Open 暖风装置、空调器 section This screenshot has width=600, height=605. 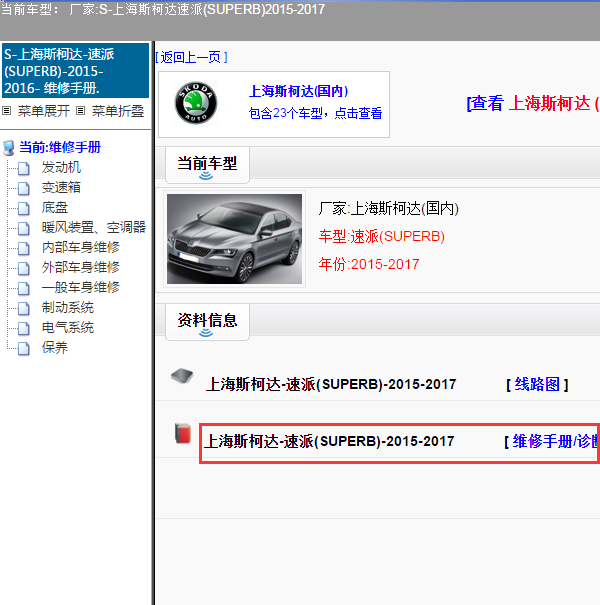pyautogui.click(x=94, y=228)
